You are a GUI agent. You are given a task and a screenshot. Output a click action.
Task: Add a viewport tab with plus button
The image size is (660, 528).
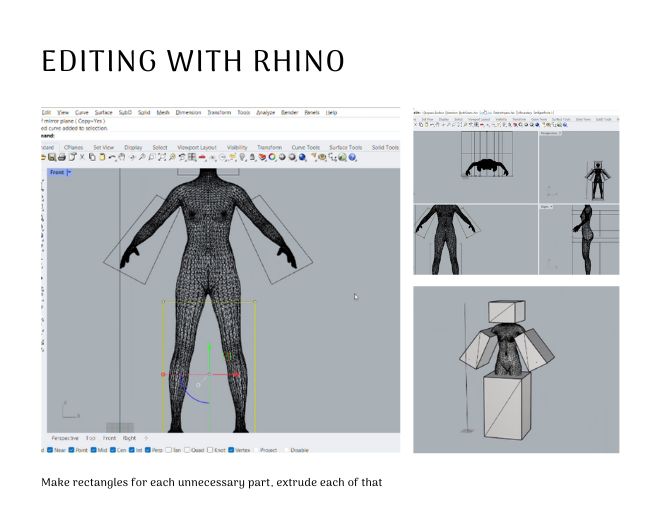146,438
